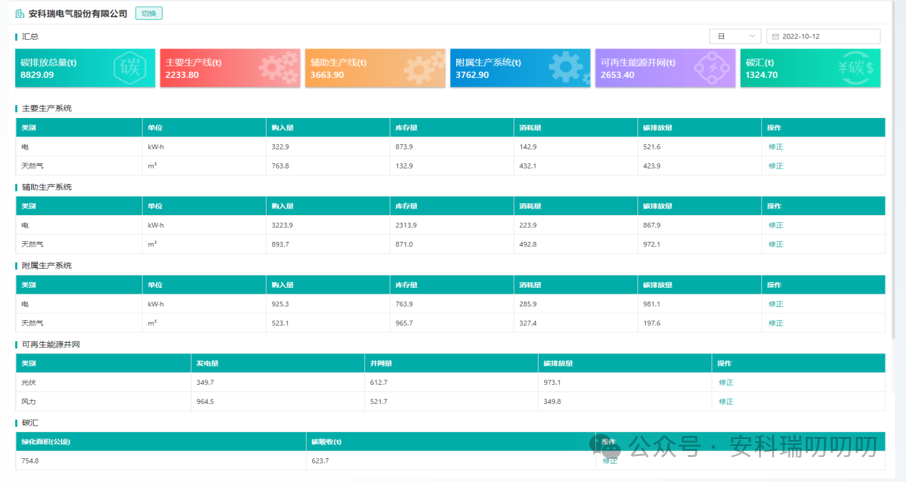Click the 切换 switch button
This screenshot has height=482, width=906.
pyautogui.click(x=149, y=13)
